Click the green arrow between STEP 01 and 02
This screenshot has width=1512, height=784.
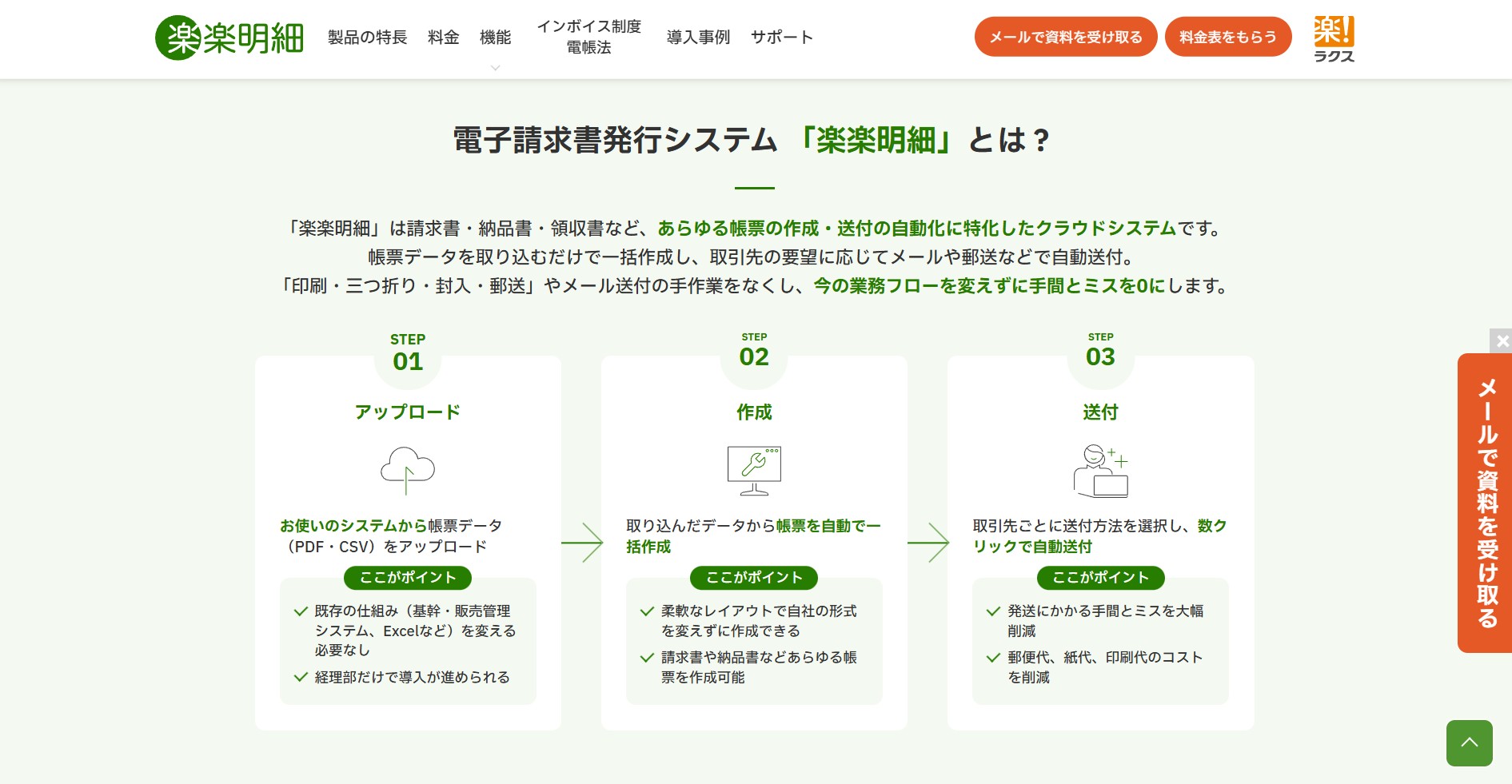[583, 543]
